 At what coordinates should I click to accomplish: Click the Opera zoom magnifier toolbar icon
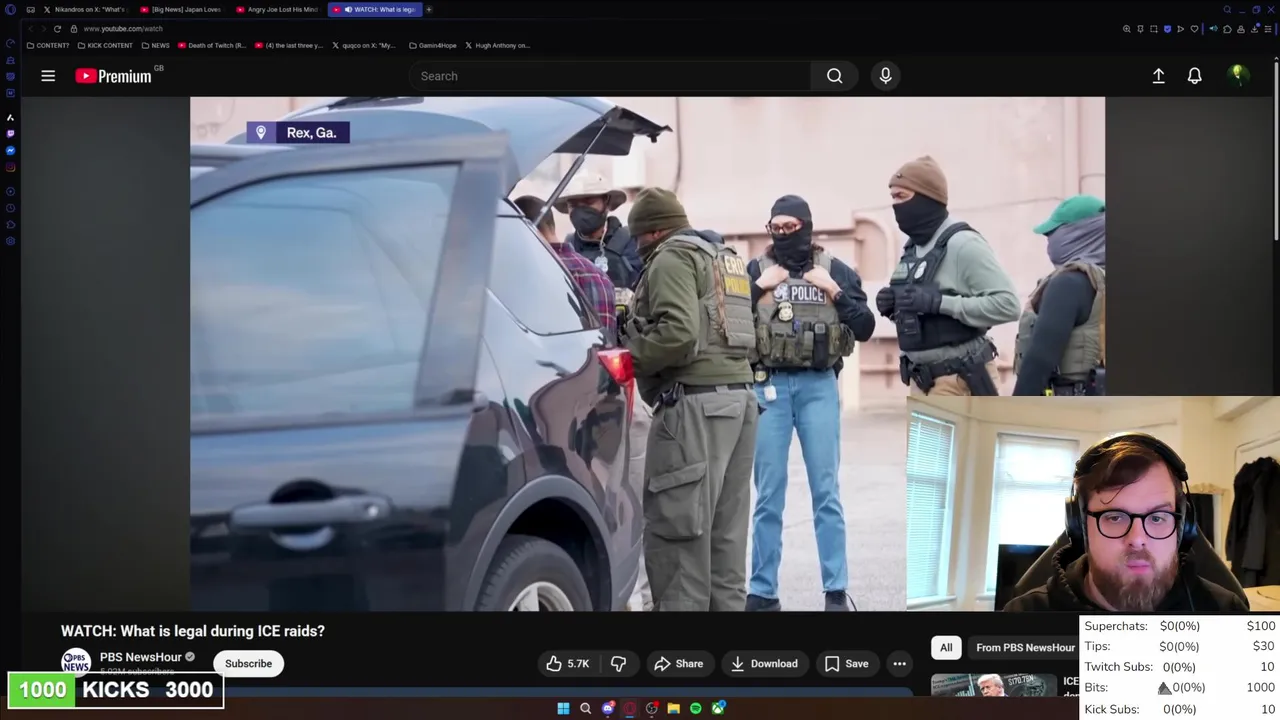[x=1127, y=29]
